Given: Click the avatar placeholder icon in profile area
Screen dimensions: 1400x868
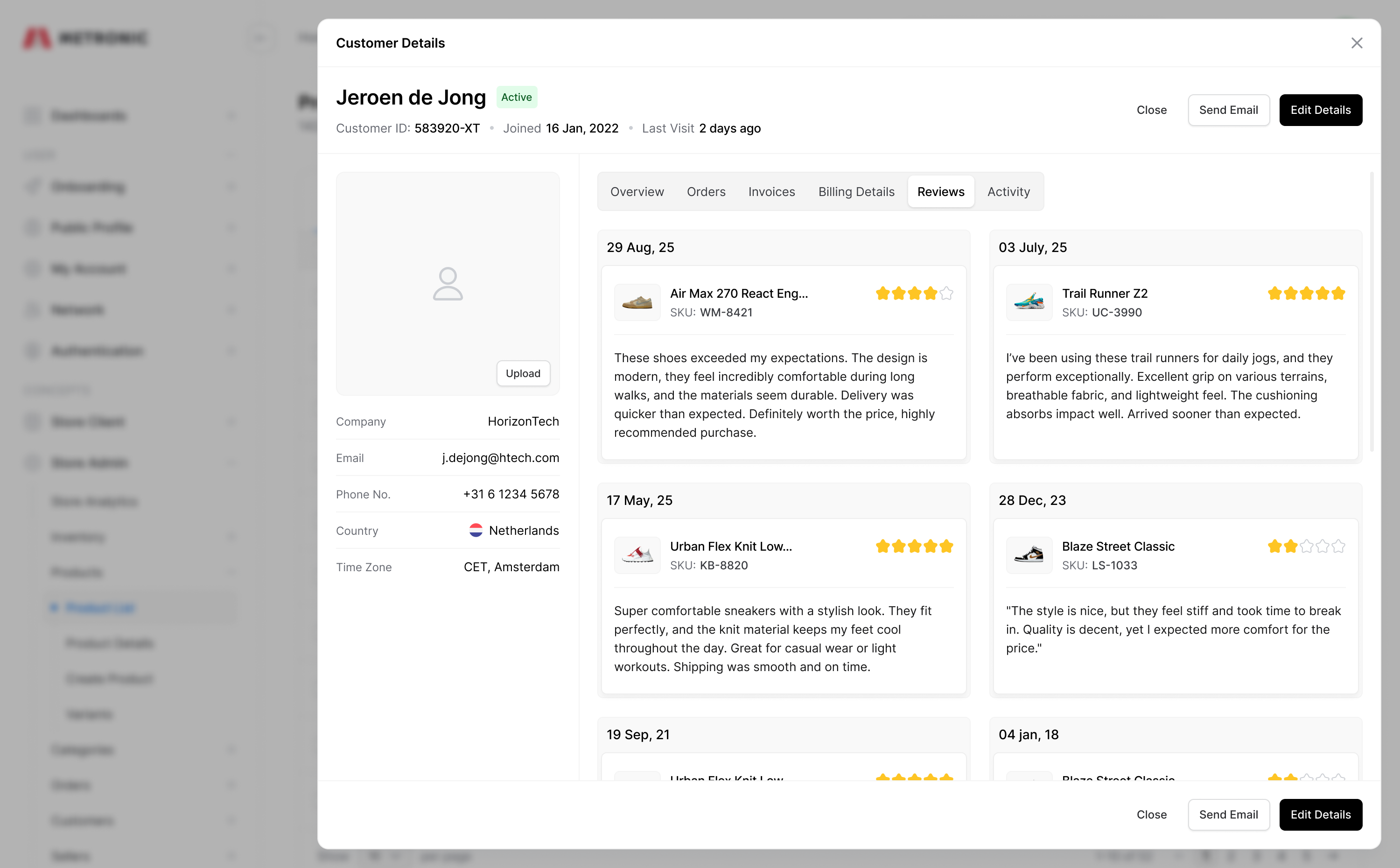Looking at the screenshot, I should (448, 284).
